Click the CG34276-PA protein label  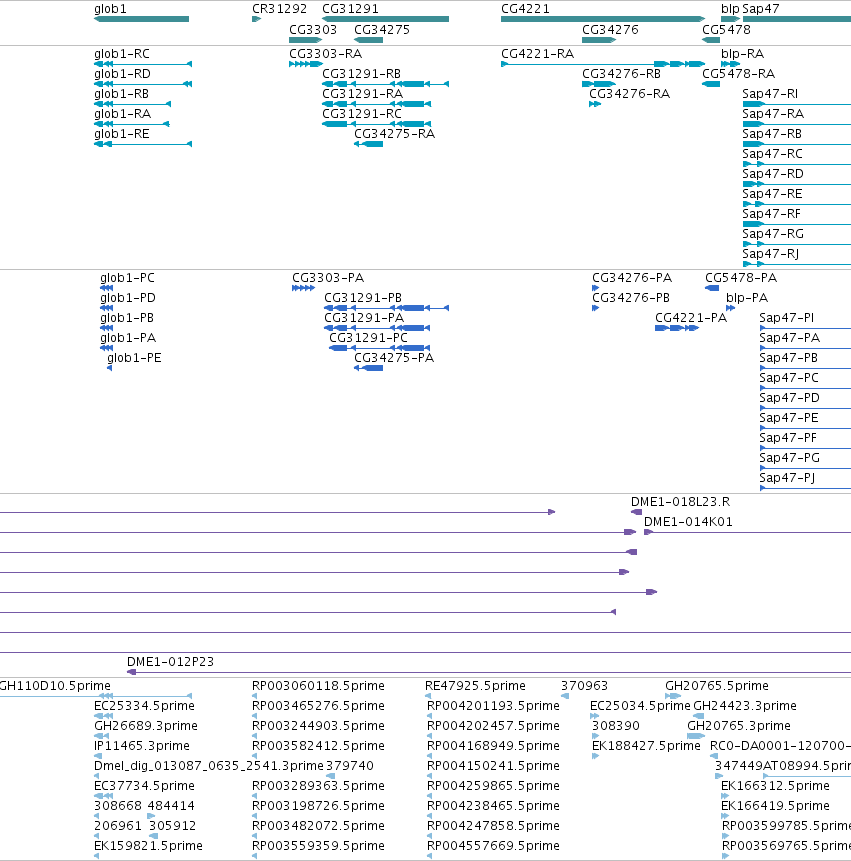coord(631,278)
